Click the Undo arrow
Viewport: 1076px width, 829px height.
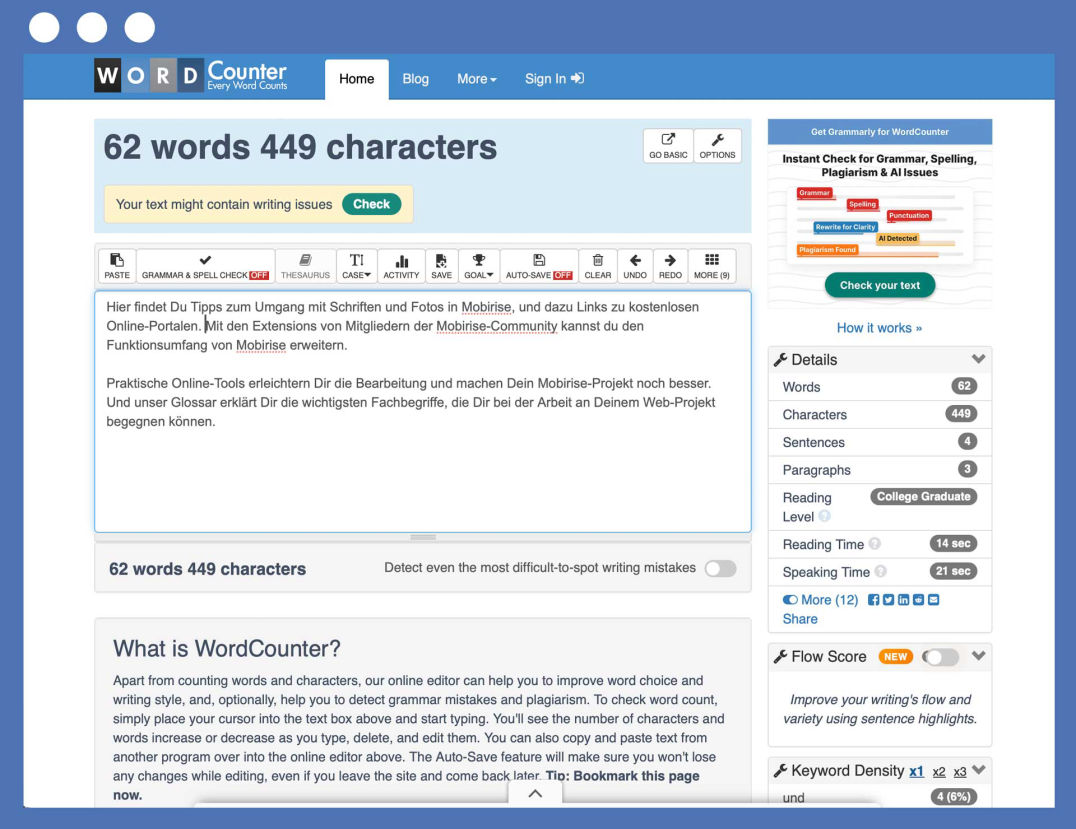point(635,266)
